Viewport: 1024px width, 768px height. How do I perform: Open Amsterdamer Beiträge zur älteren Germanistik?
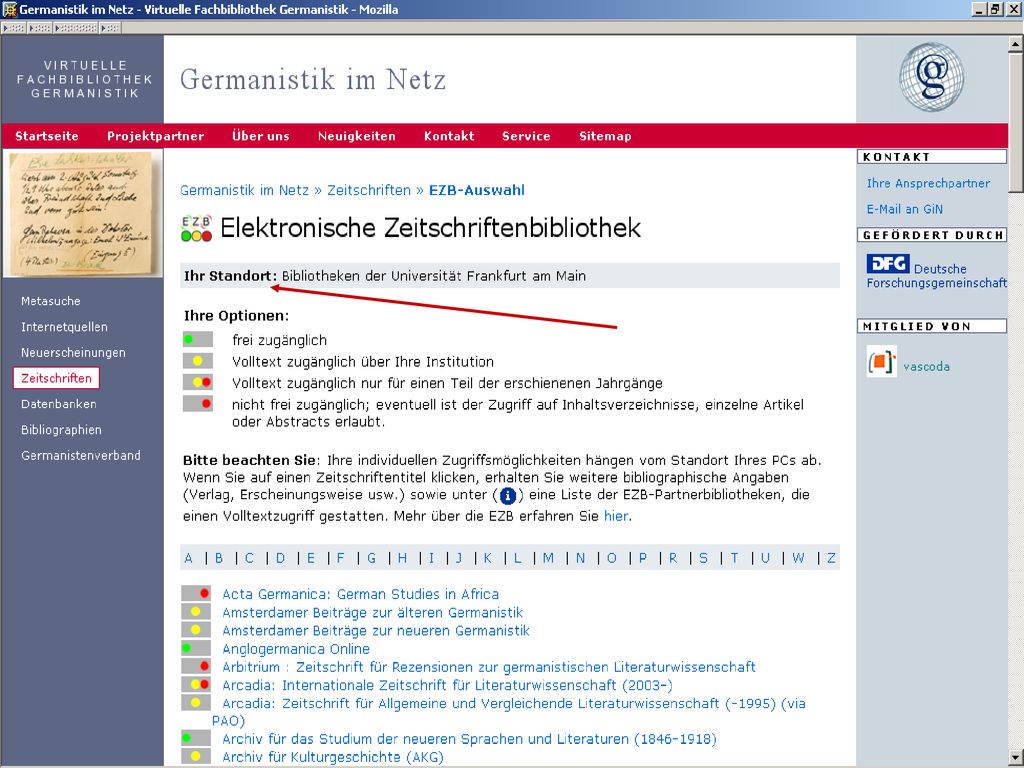(373, 613)
